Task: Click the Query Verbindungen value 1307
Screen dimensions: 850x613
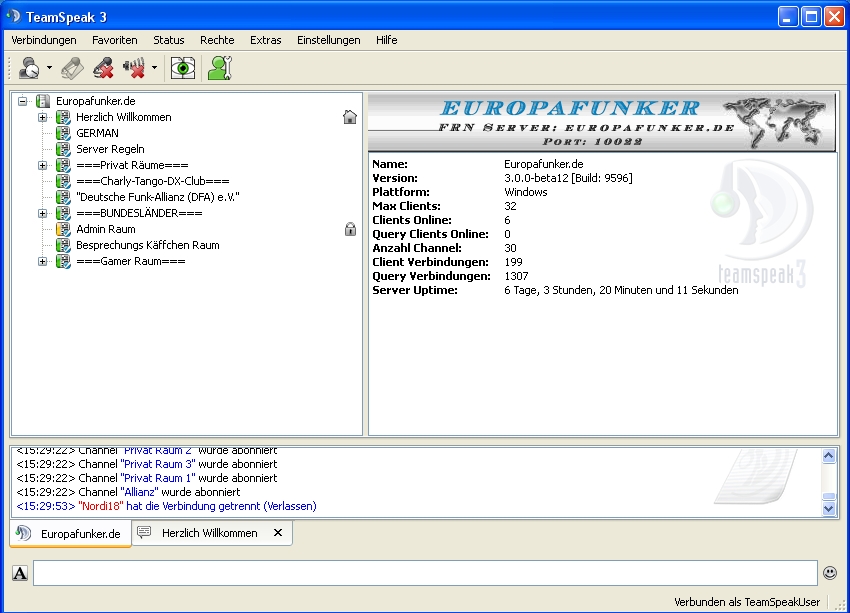Action: (x=516, y=276)
